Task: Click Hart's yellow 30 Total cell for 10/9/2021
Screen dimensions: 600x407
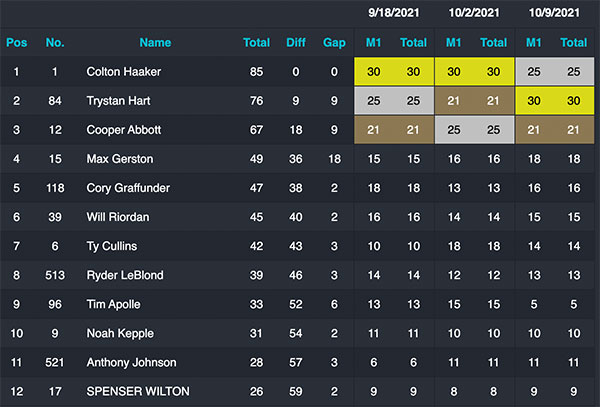Action: (x=574, y=101)
